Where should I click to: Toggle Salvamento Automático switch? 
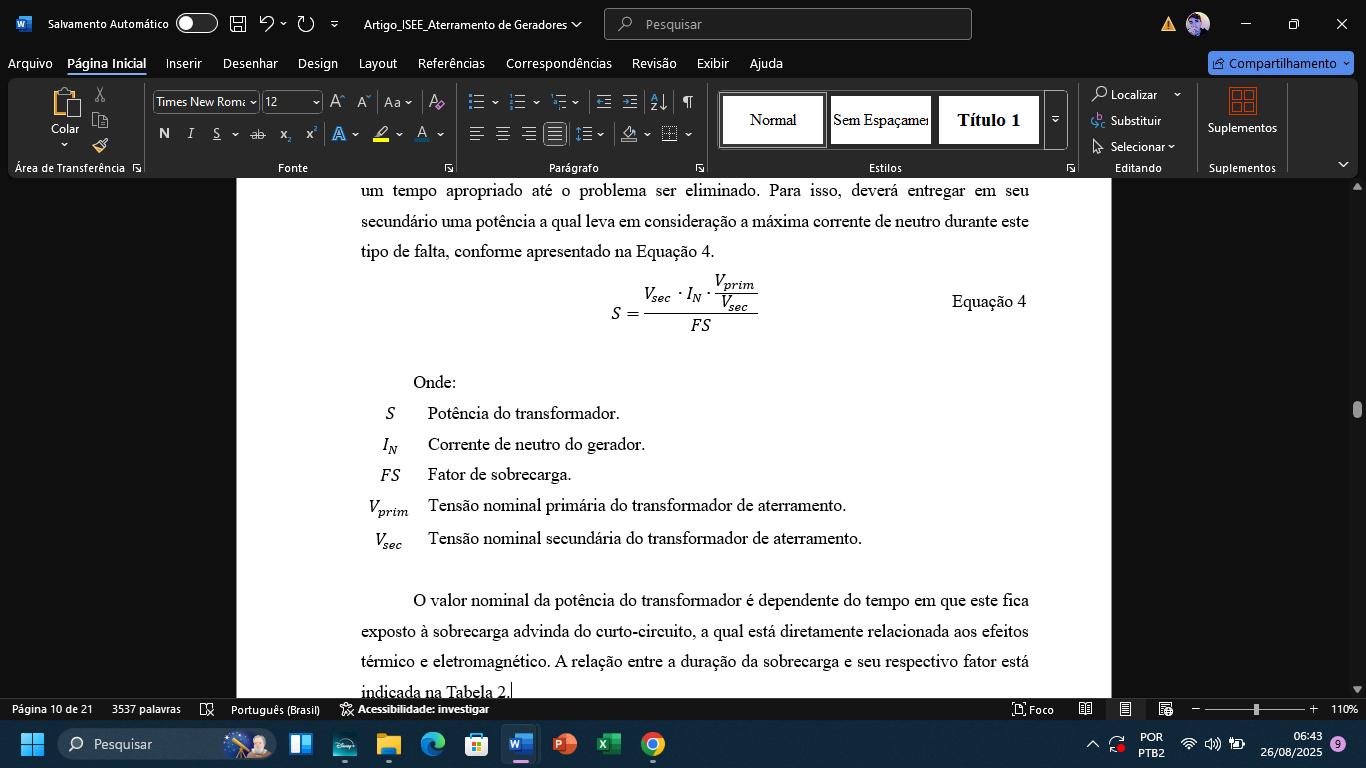pos(197,24)
